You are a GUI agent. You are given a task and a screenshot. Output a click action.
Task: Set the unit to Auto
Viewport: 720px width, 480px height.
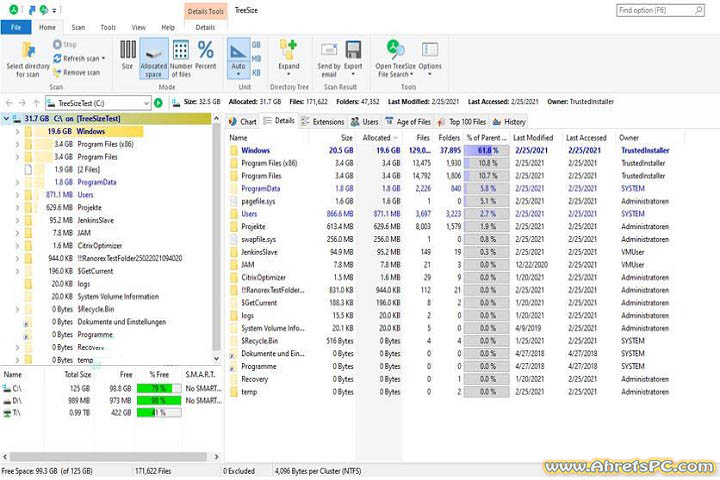[238, 58]
